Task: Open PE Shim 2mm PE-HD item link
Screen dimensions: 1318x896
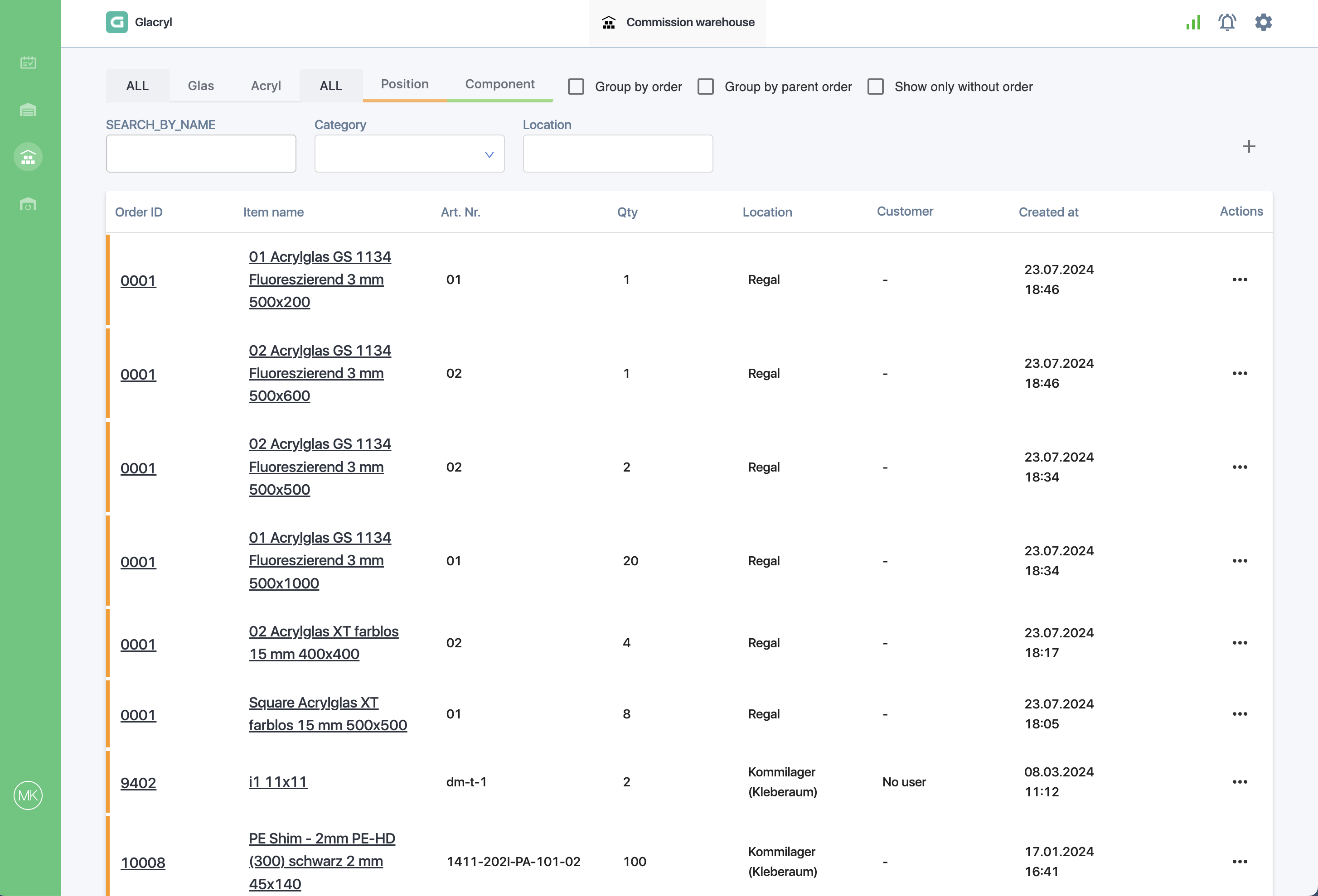Action: pos(322,862)
